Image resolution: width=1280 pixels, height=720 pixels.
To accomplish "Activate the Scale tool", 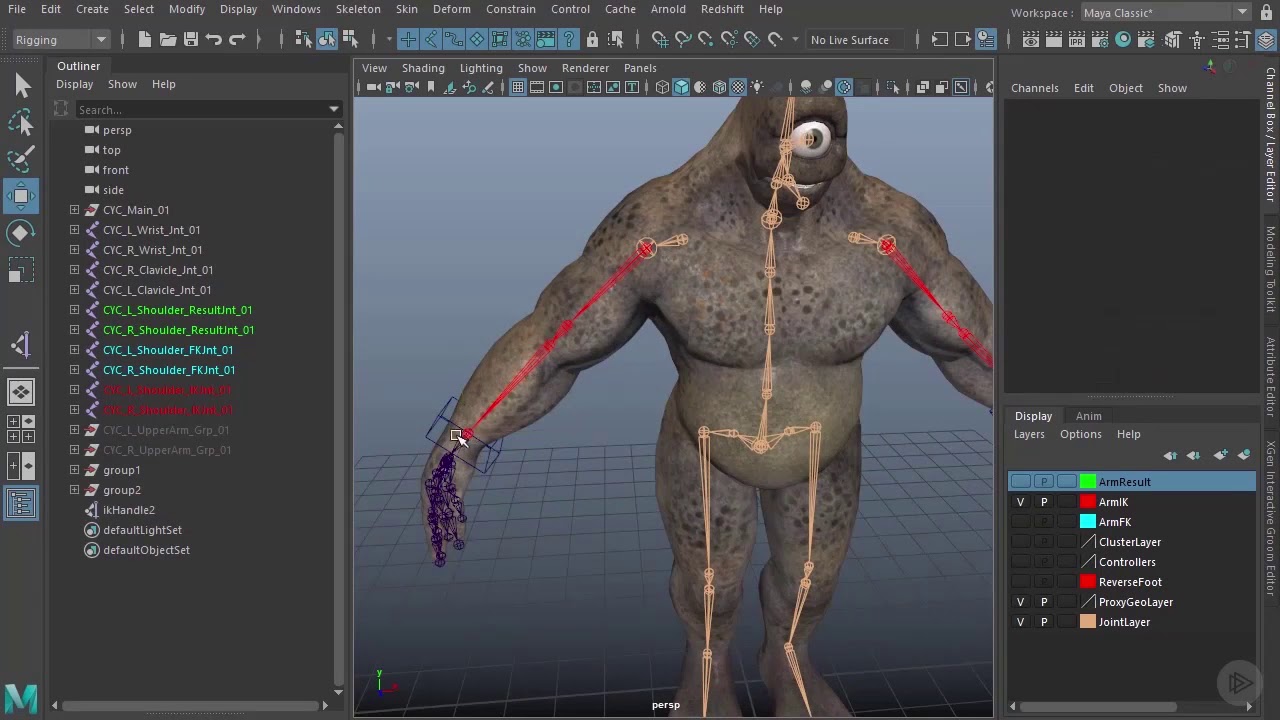I will (x=22, y=270).
